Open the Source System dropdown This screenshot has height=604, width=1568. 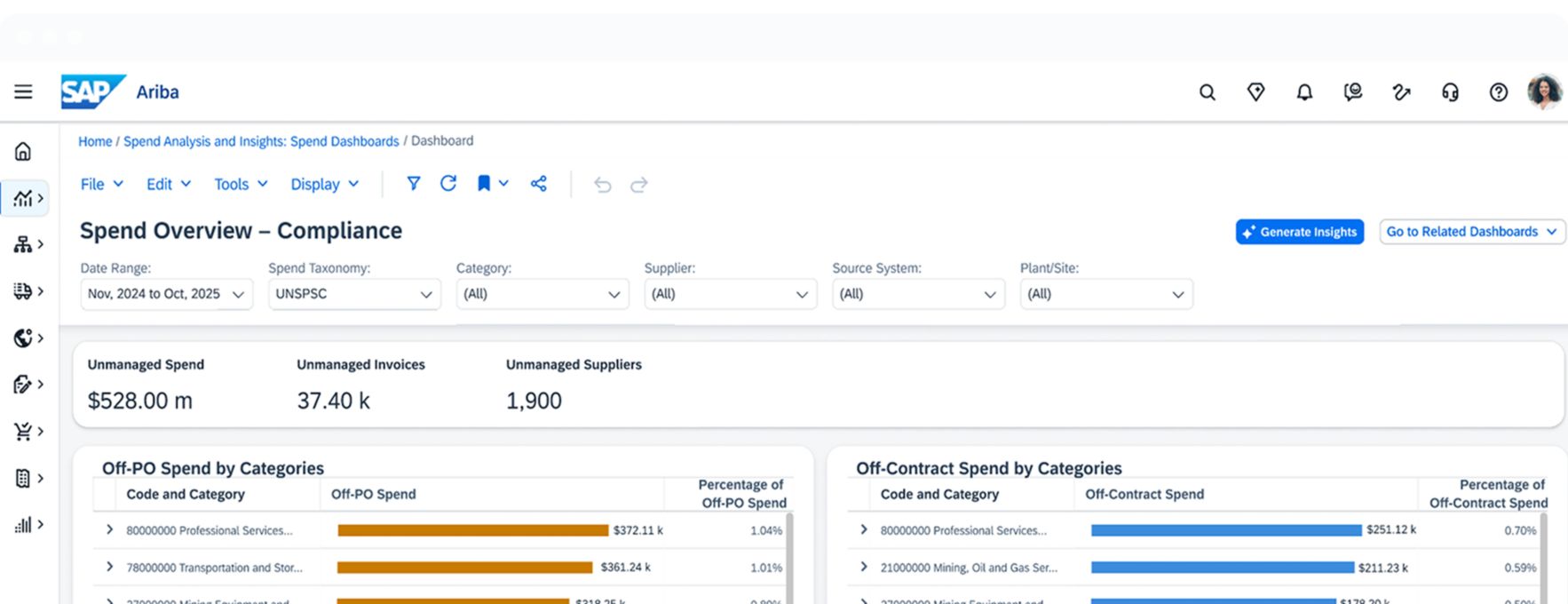[918, 294]
